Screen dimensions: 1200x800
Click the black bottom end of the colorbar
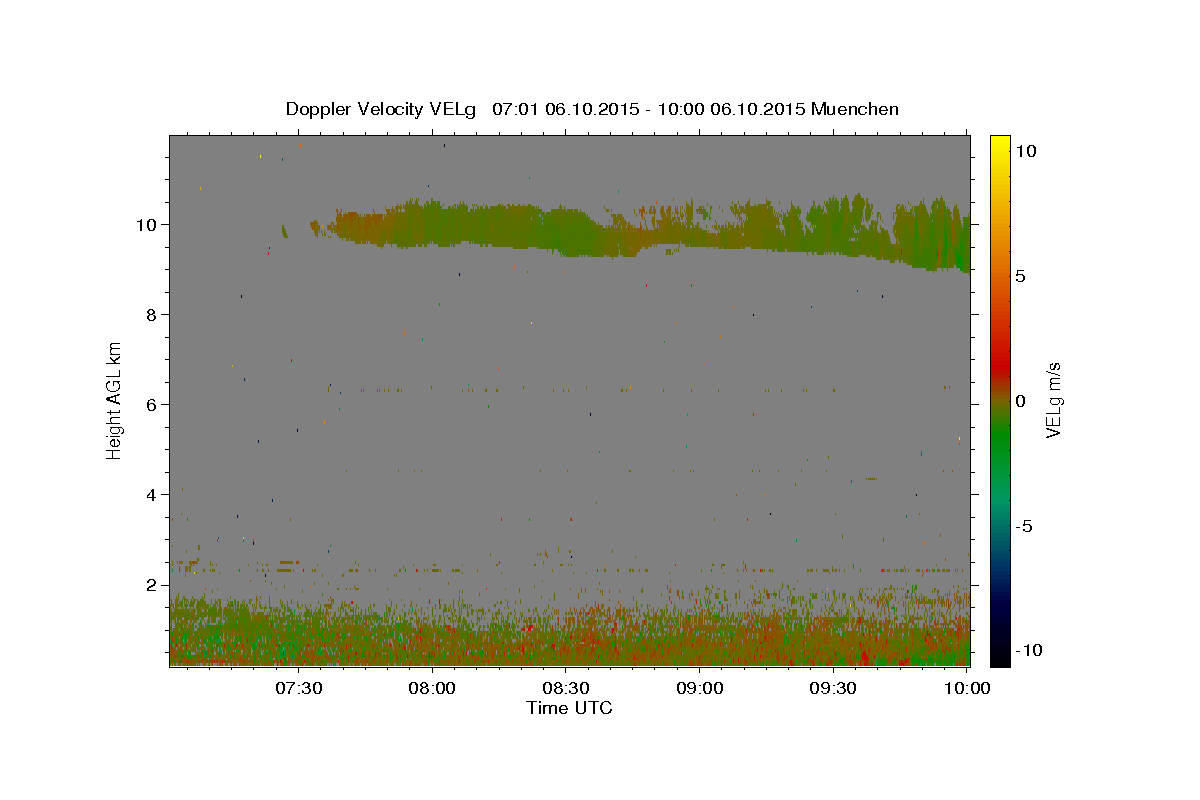point(999,657)
